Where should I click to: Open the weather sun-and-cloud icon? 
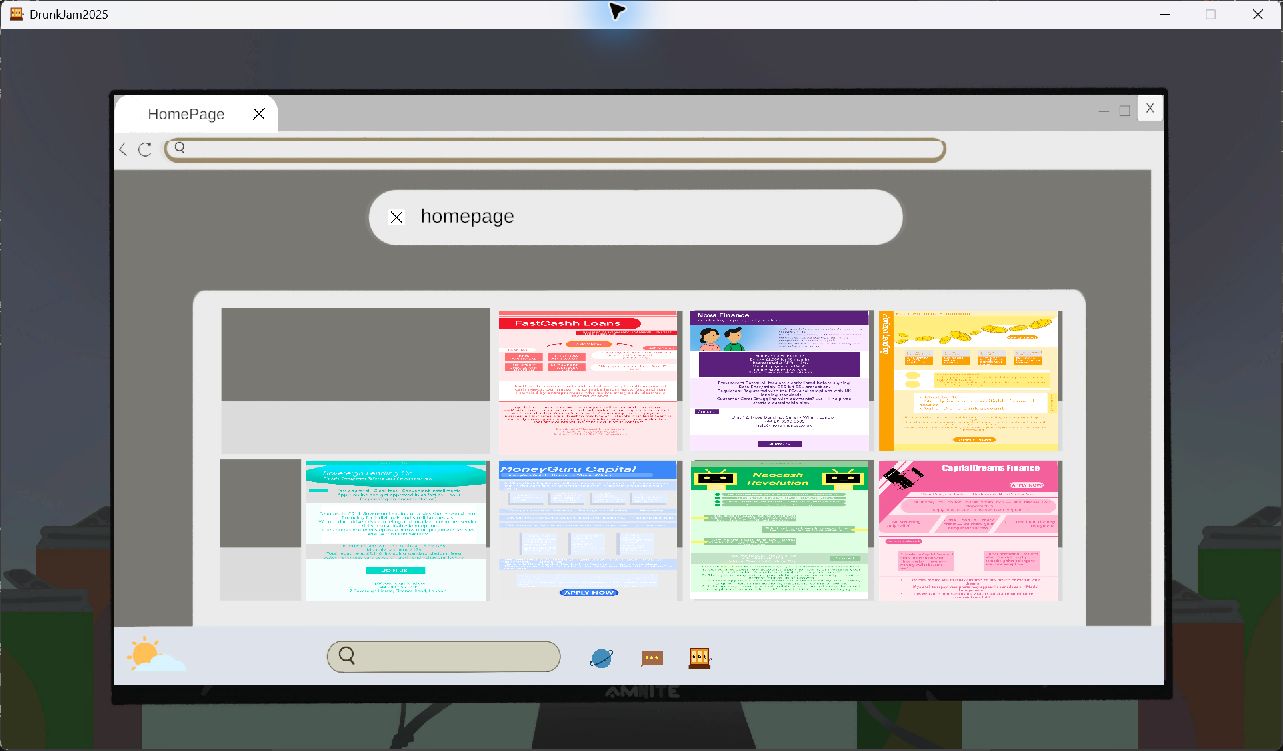click(x=156, y=655)
